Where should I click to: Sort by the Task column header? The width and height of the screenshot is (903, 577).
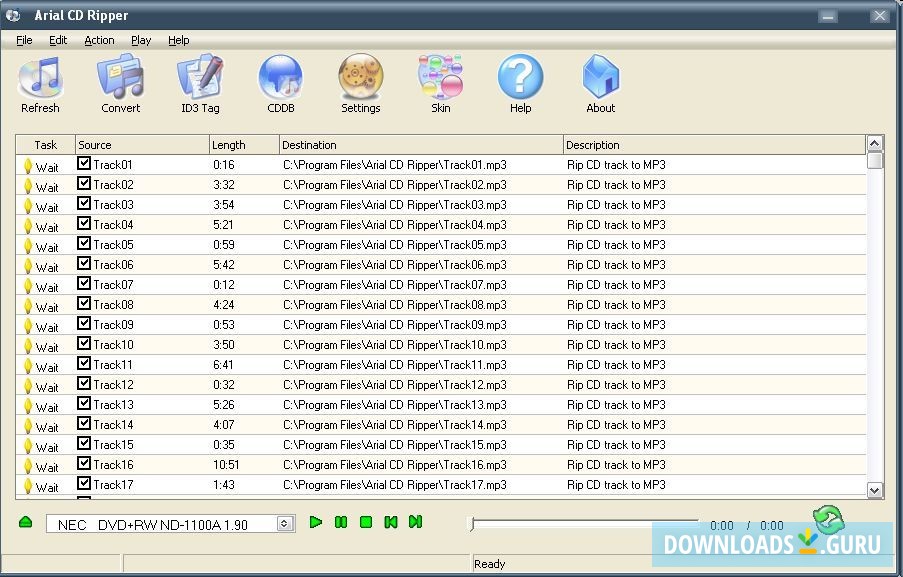tap(45, 145)
